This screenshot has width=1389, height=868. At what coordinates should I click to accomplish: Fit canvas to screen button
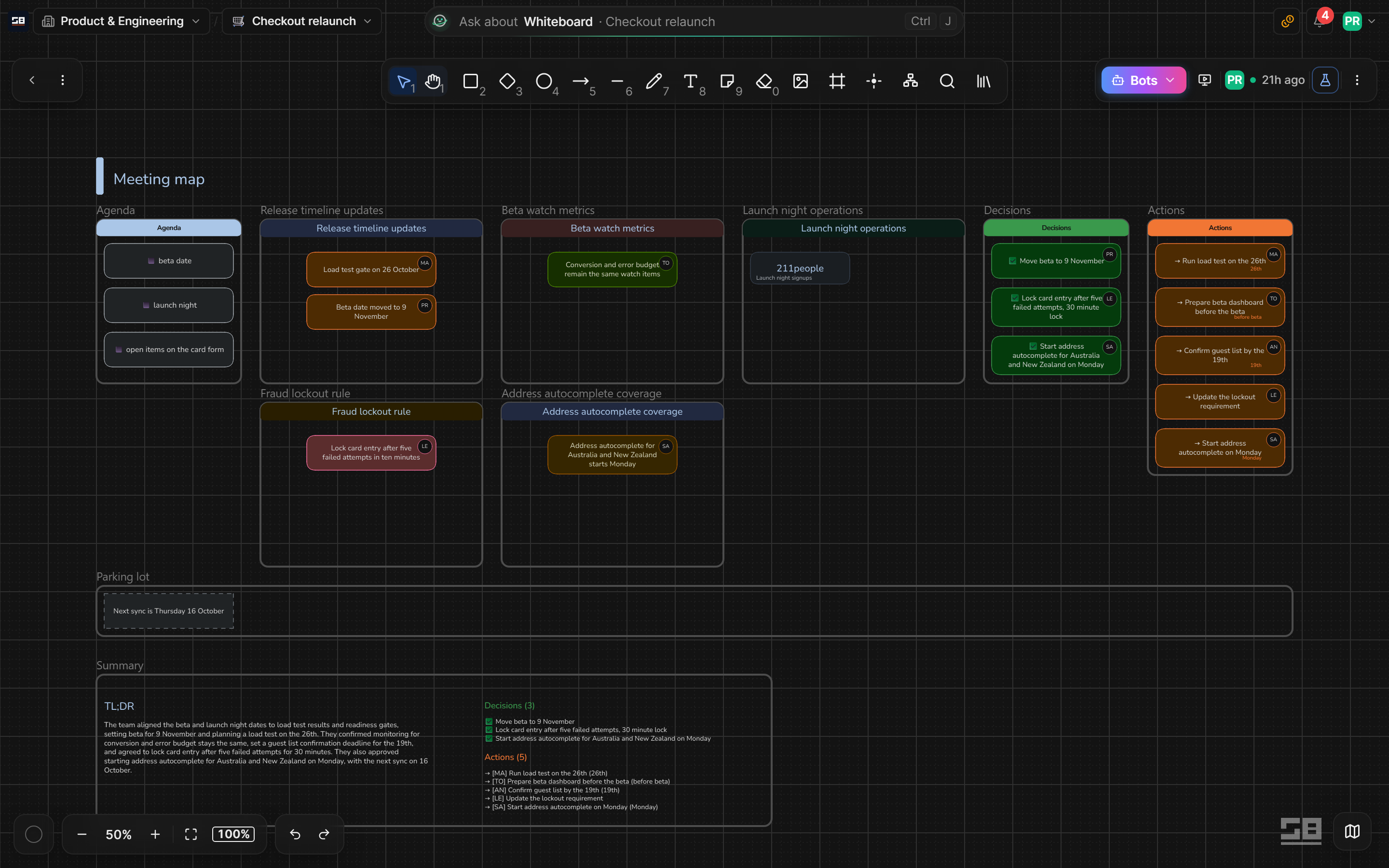191,834
